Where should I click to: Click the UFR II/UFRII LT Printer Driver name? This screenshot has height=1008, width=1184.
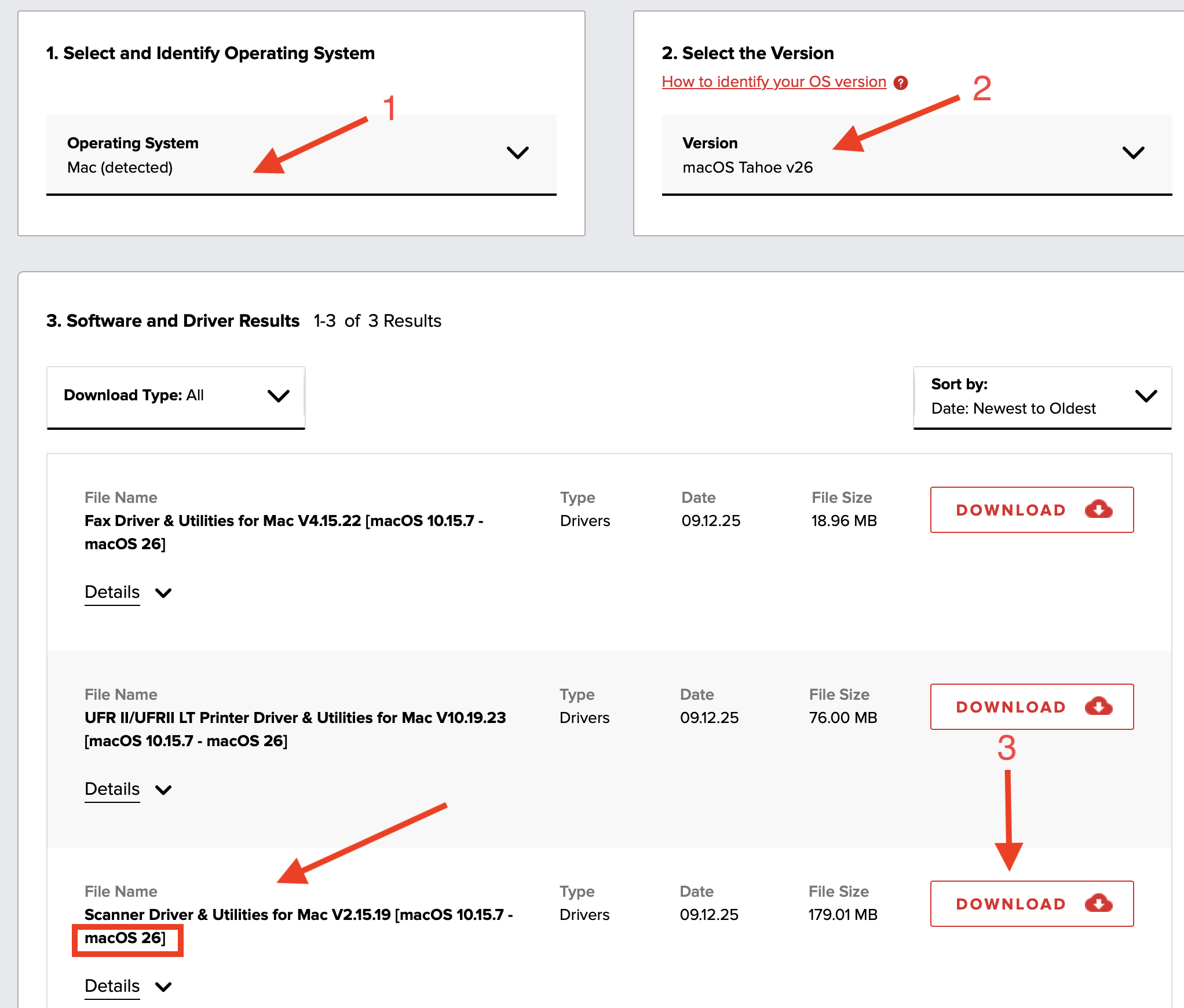tap(295, 718)
